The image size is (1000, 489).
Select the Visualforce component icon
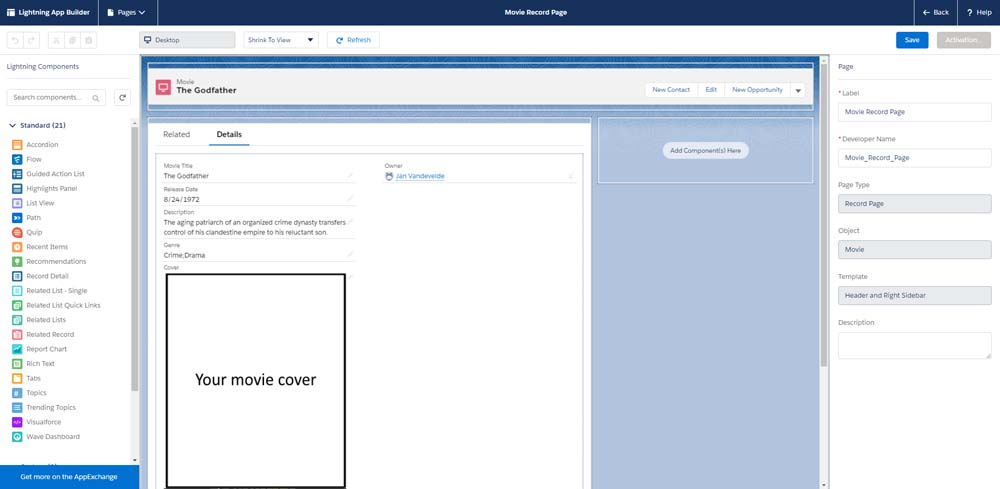tap(18, 422)
